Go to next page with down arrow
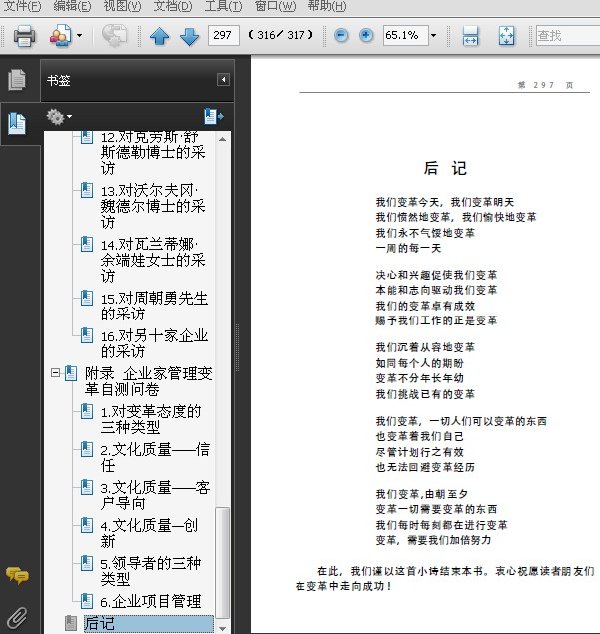 tap(189, 36)
